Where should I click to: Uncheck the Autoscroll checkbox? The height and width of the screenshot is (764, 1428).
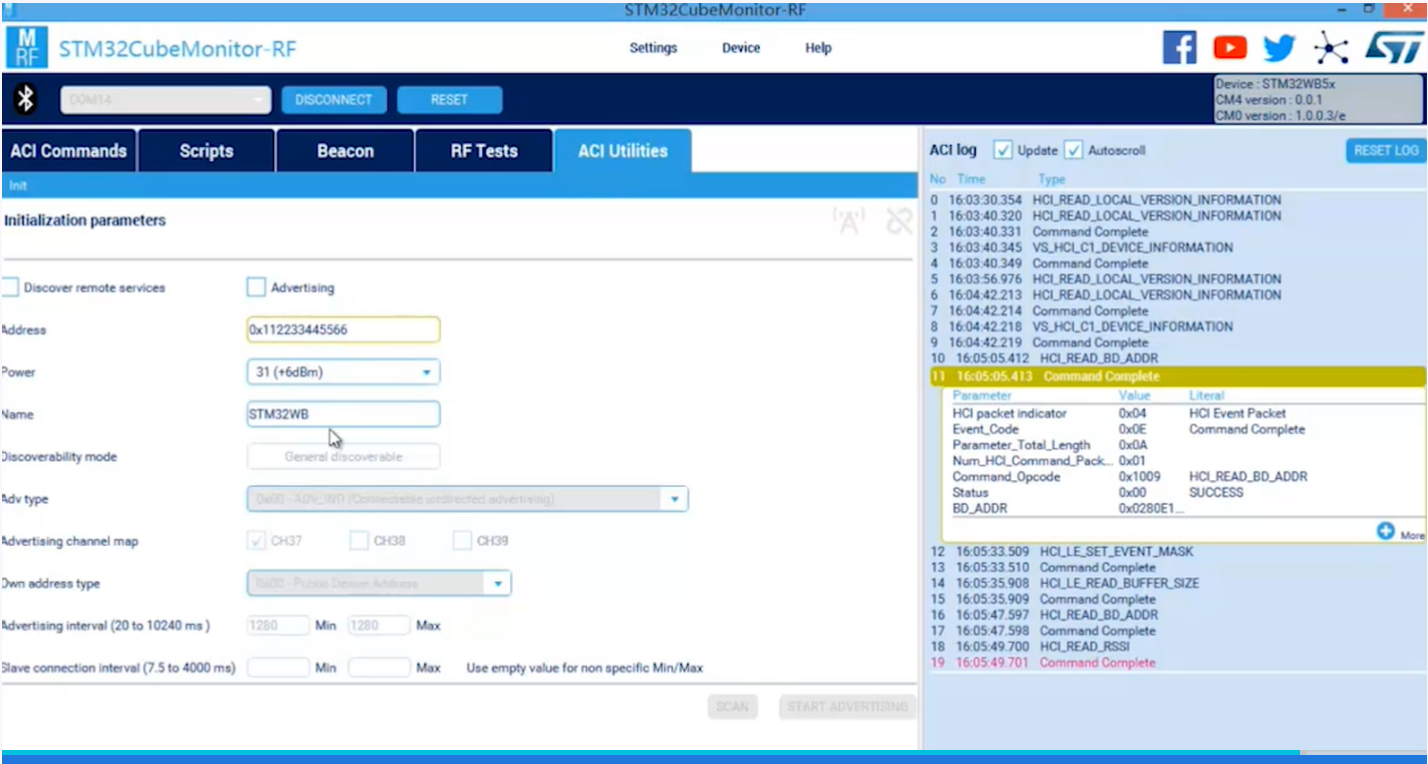[x=1073, y=150]
